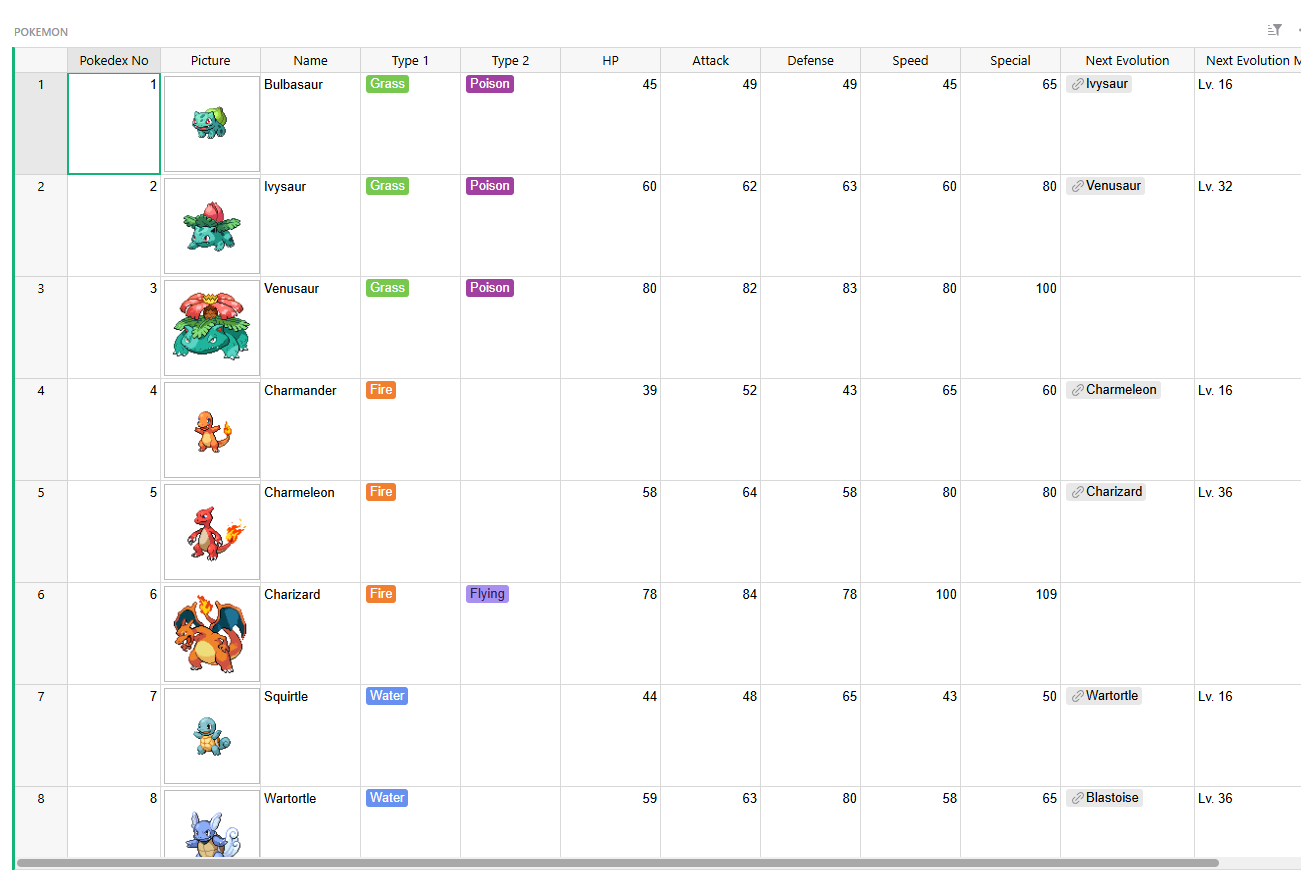
Task: Click the horizontal scrollbar at the table bottom
Action: [618, 863]
